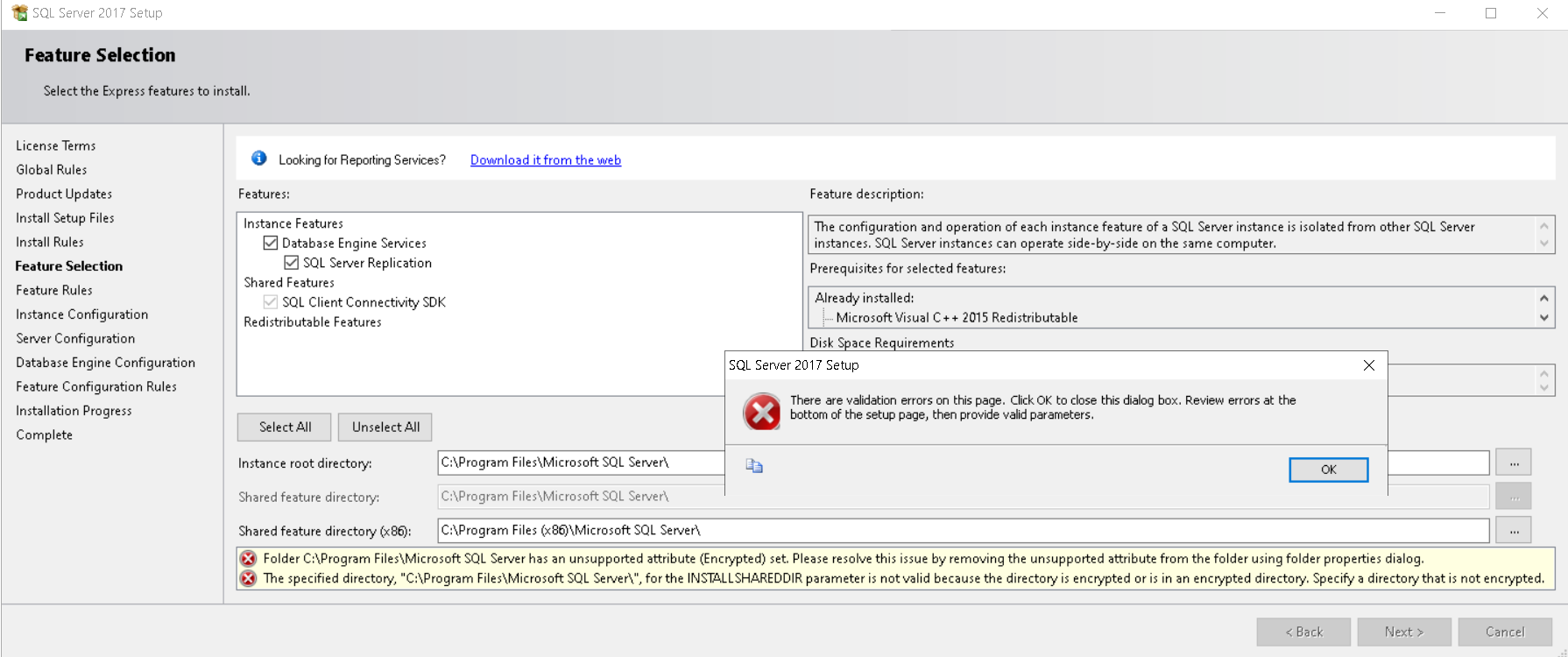Select the Installation Progress step
This screenshot has height=657, width=1568.
74,411
